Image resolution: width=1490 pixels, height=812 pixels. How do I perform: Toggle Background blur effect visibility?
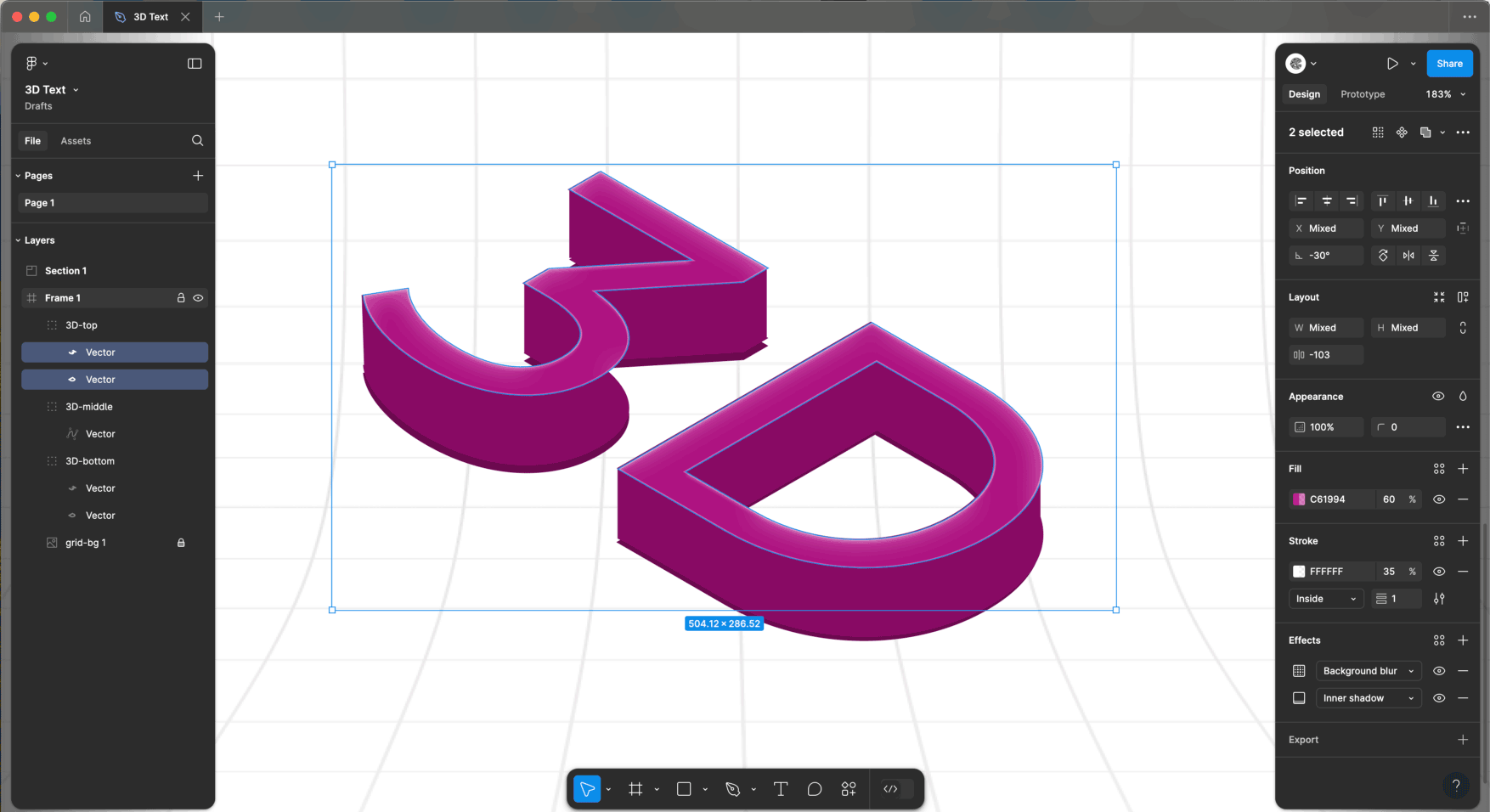coord(1439,671)
